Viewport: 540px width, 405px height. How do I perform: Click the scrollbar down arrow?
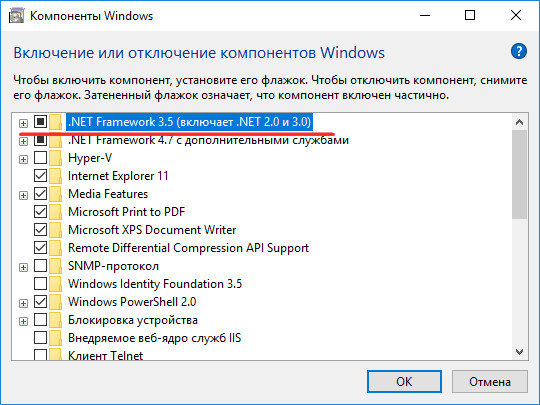tap(519, 352)
